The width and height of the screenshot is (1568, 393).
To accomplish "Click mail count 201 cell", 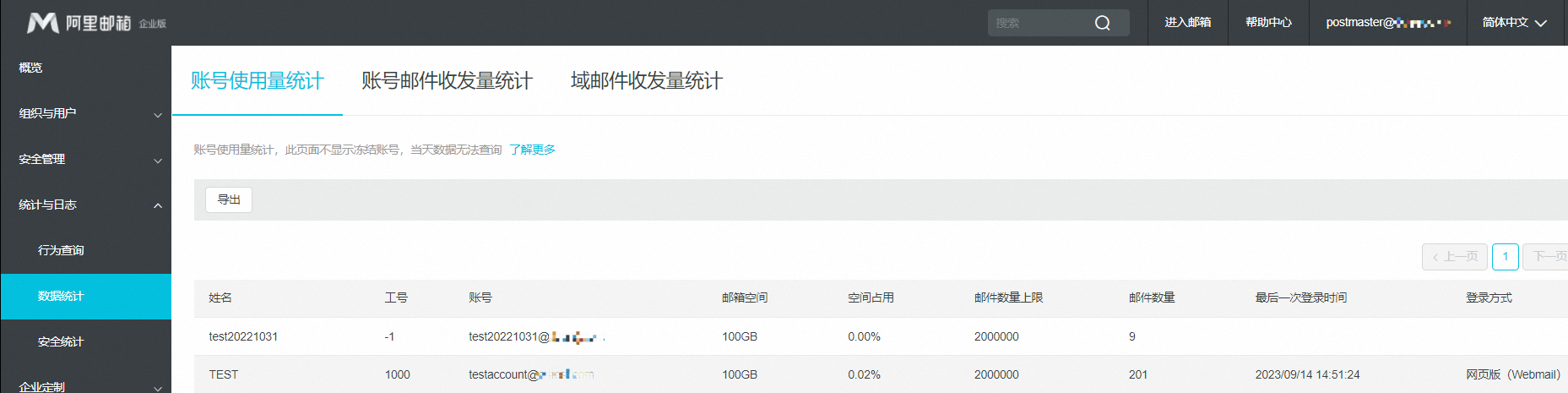I will point(1138,374).
